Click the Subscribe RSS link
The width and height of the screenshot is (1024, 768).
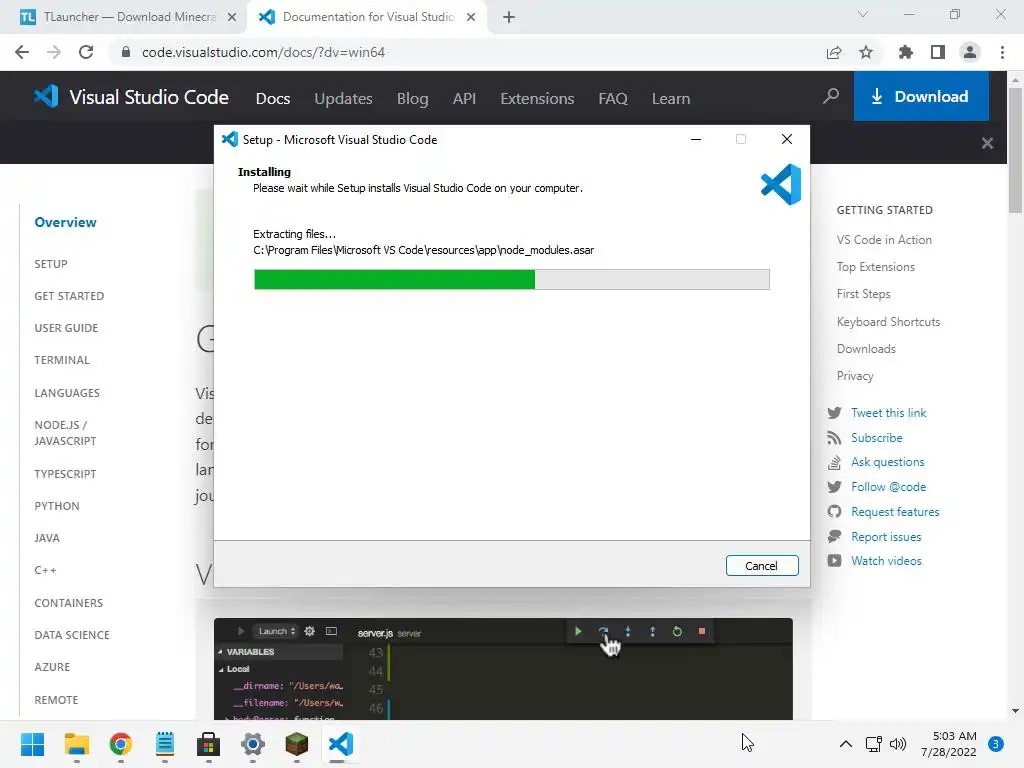pyautogui.click(x=876, y=438)
